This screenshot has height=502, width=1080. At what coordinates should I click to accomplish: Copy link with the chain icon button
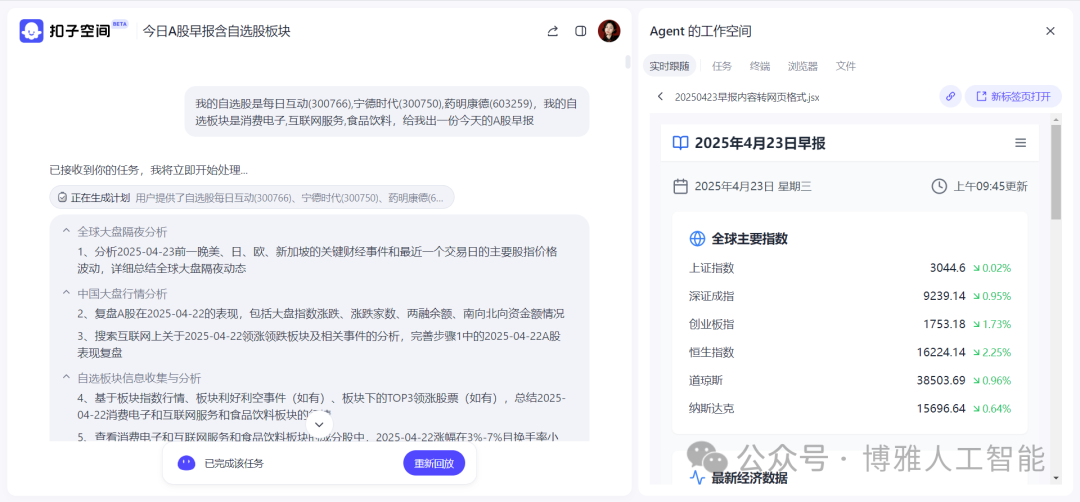point(951,96)
